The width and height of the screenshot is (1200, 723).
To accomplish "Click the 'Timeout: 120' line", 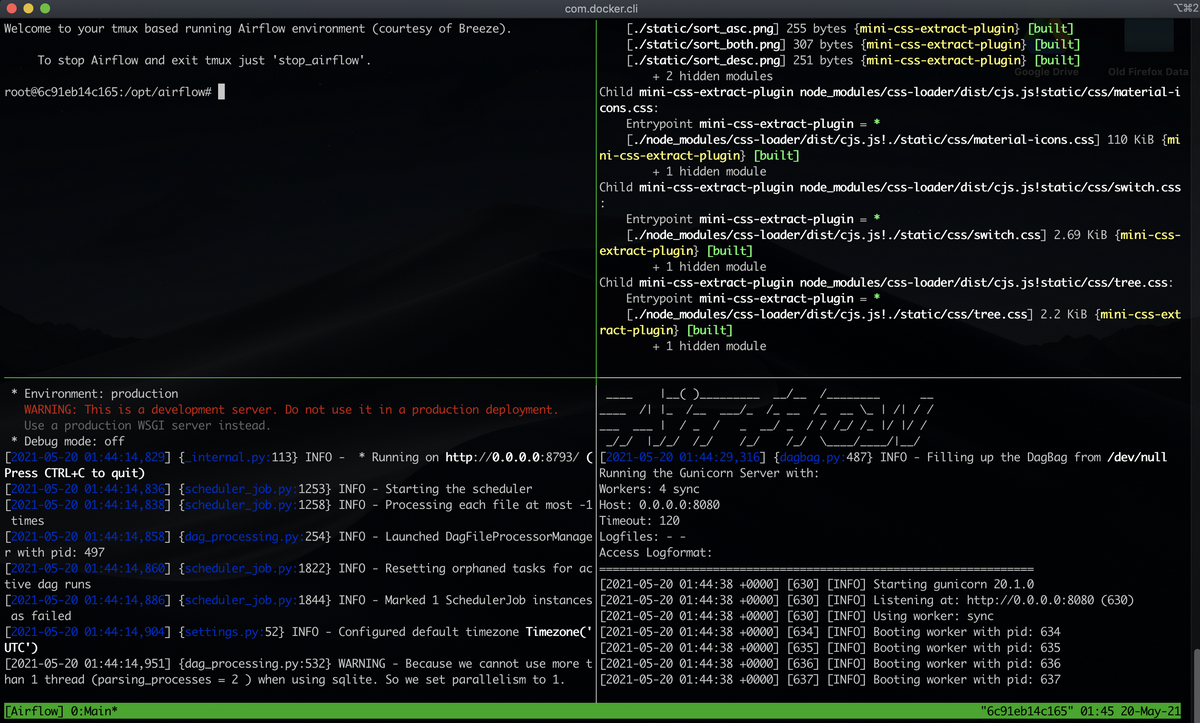I will [639, 521].
